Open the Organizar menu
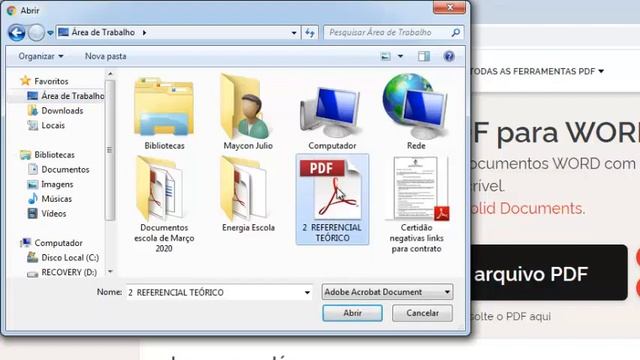Image resolution: width=640 pixels, height=360 pixels. pyautogui.click(x=41, y=56)
